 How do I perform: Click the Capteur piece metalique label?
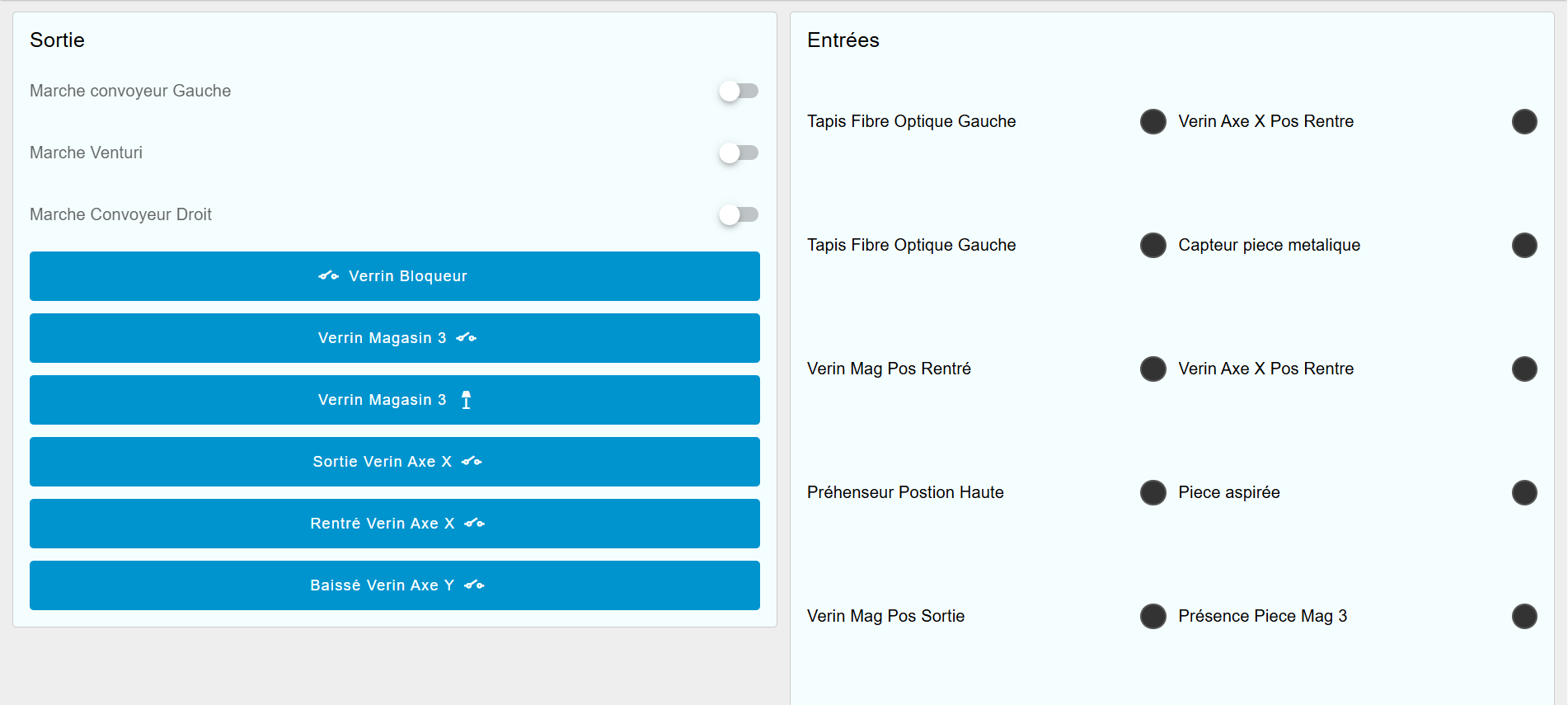pyautogui.click(x=1270, y=245)
